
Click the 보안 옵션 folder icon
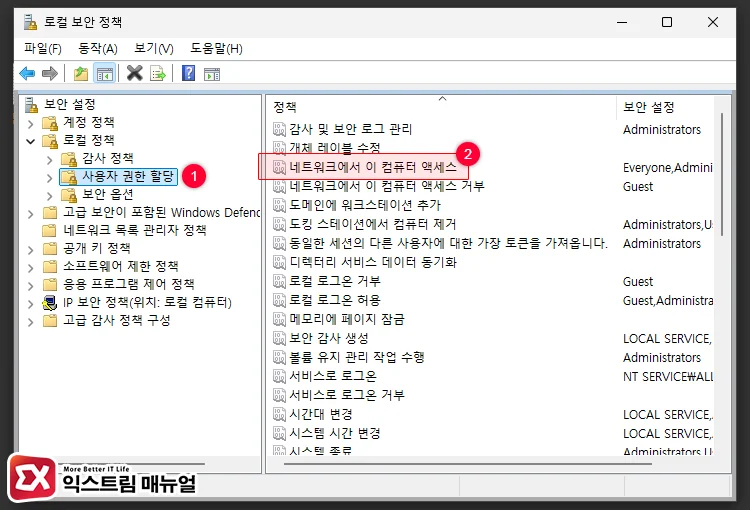[x=69, y=195]
